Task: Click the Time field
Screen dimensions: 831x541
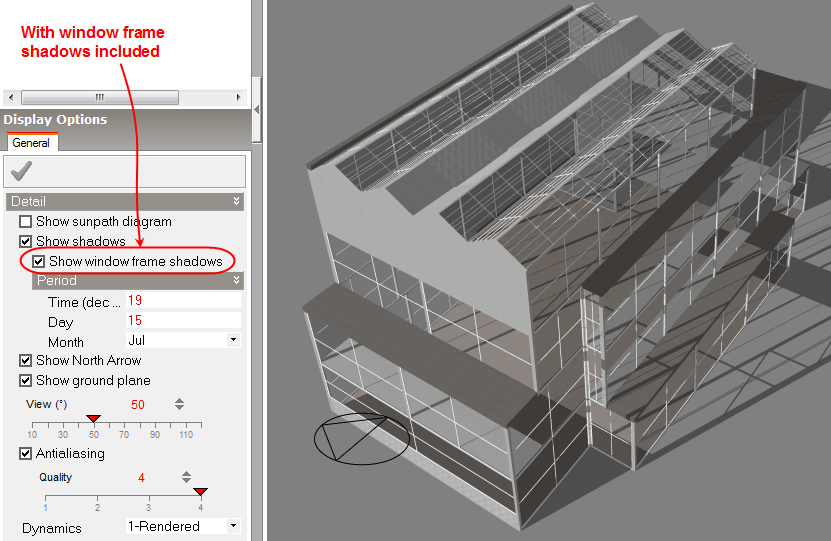Action: 182,301
